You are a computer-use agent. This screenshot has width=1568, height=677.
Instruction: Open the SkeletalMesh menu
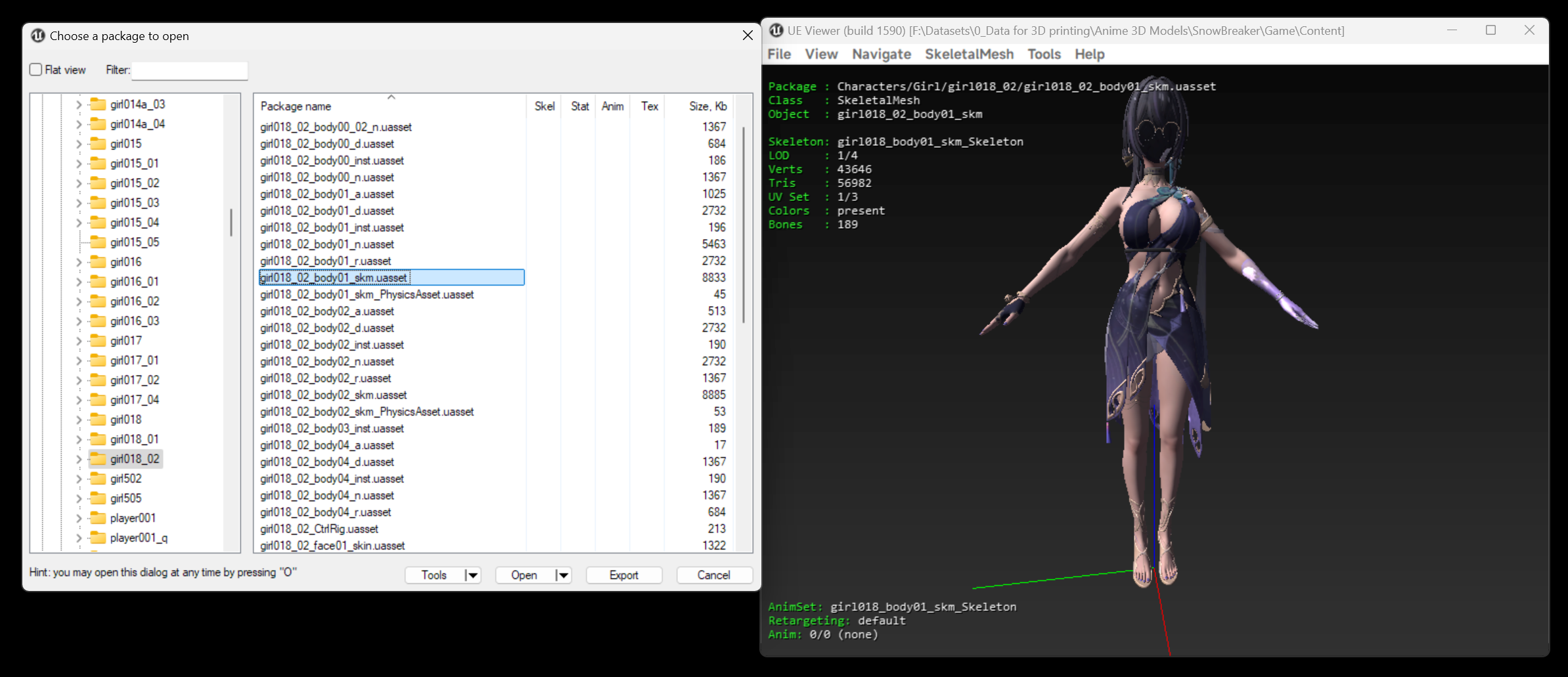click(970, 54)
